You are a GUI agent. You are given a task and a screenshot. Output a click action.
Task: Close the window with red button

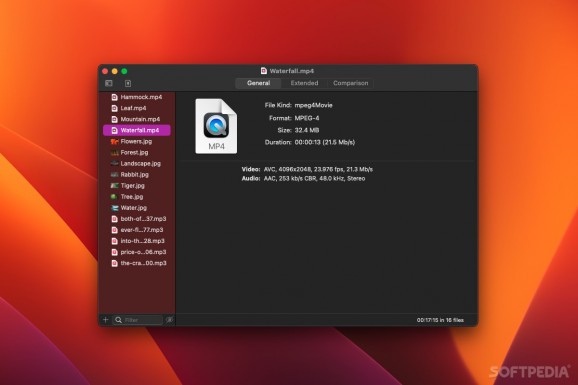105,71
